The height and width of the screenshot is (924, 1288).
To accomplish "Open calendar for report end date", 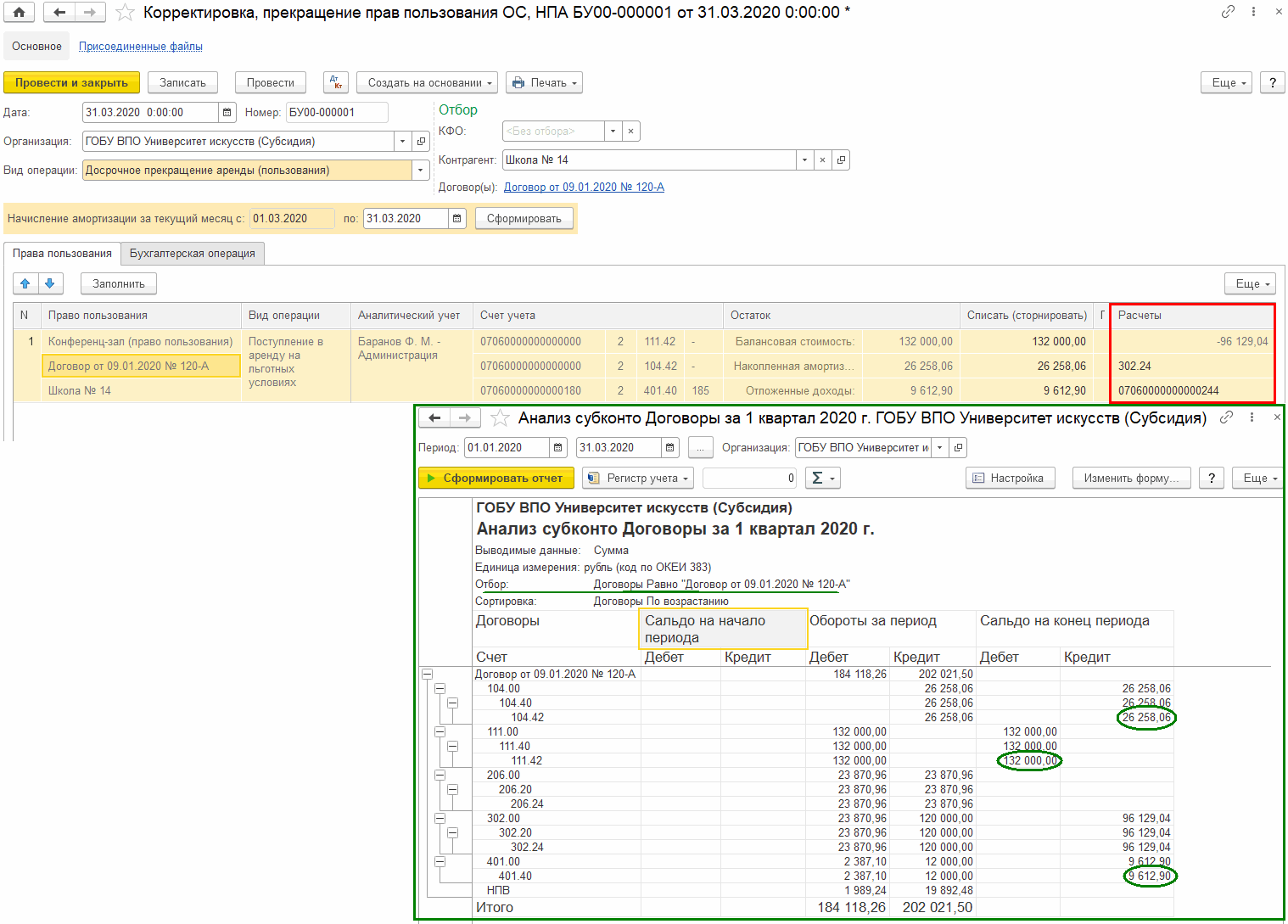I will tap(670, 447).
